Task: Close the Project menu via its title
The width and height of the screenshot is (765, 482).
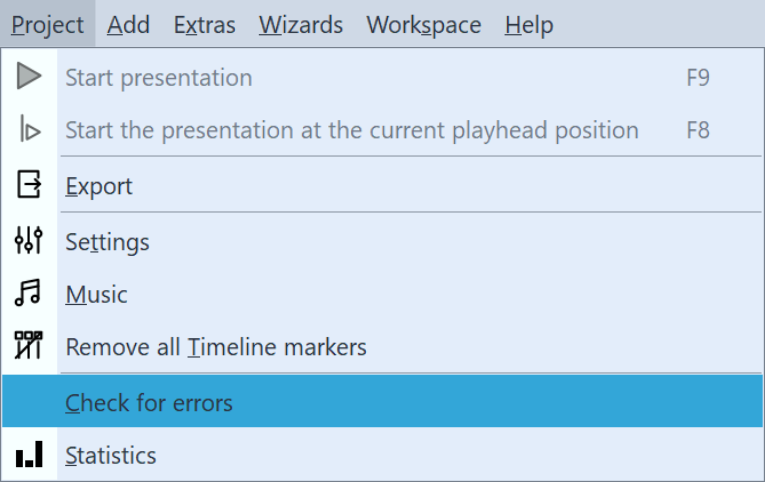Action: click(x=48, y=25)
